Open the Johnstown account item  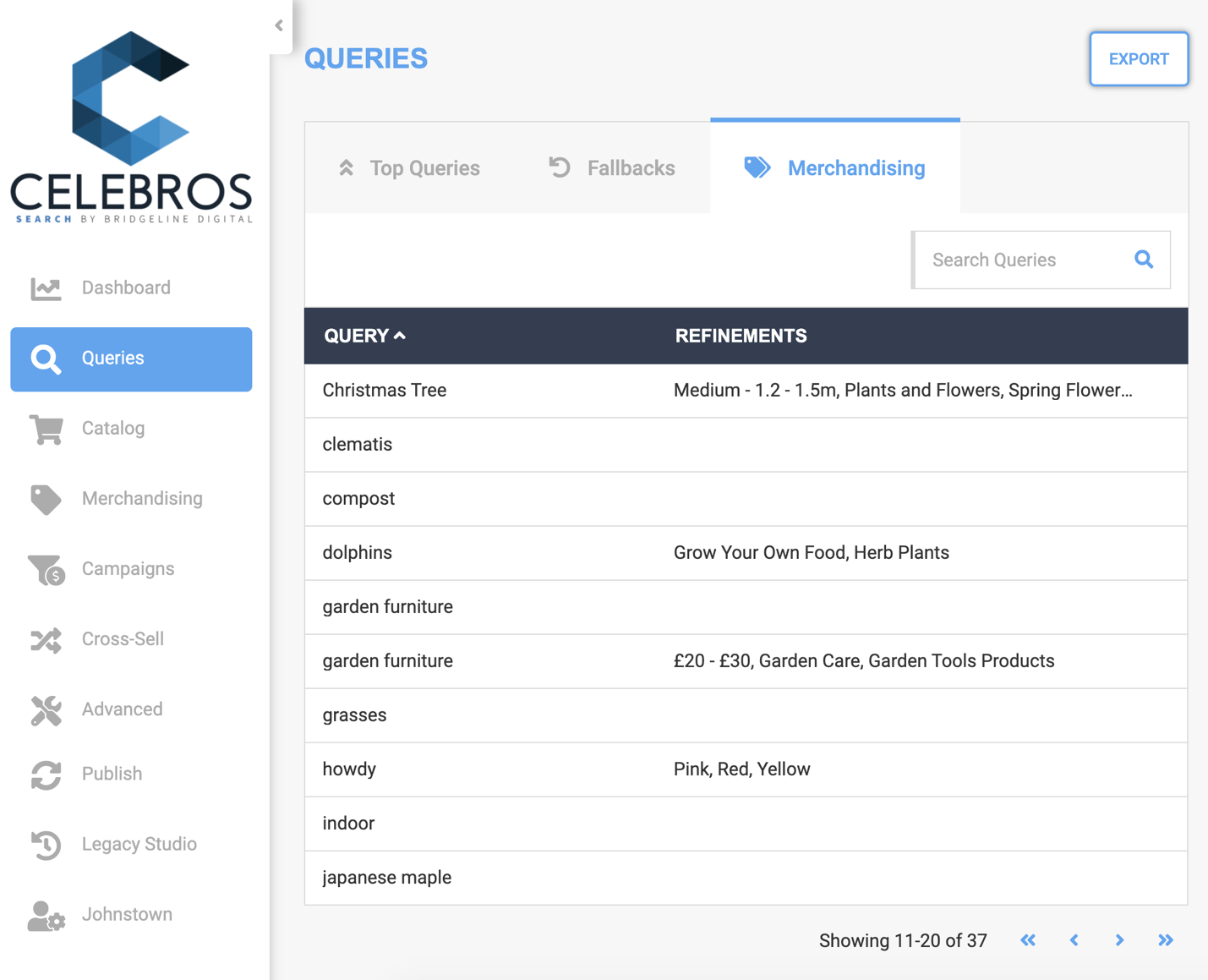point(131,914)
